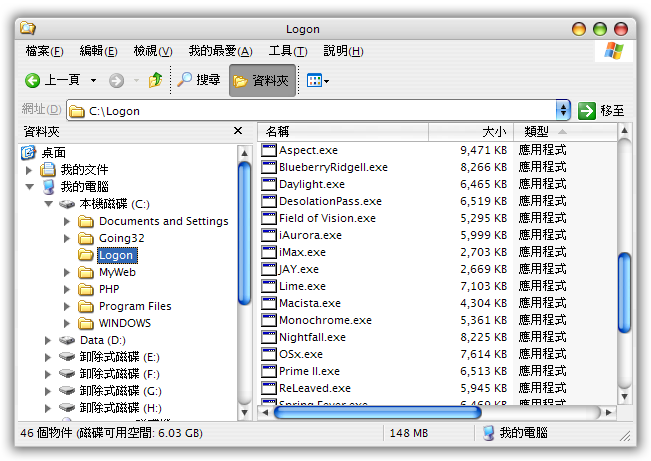Select 桌面 desktop in folder tree
The image size is (651, 461).
54,153
